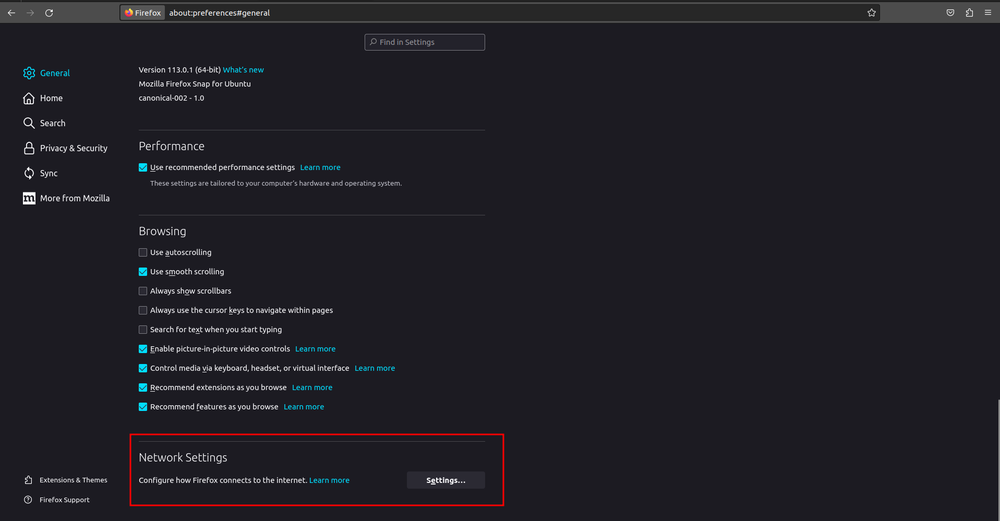Click the More from Mozilla logo icon
The width and height of the screenshot is (1000, 521).
tap(29, 198)
